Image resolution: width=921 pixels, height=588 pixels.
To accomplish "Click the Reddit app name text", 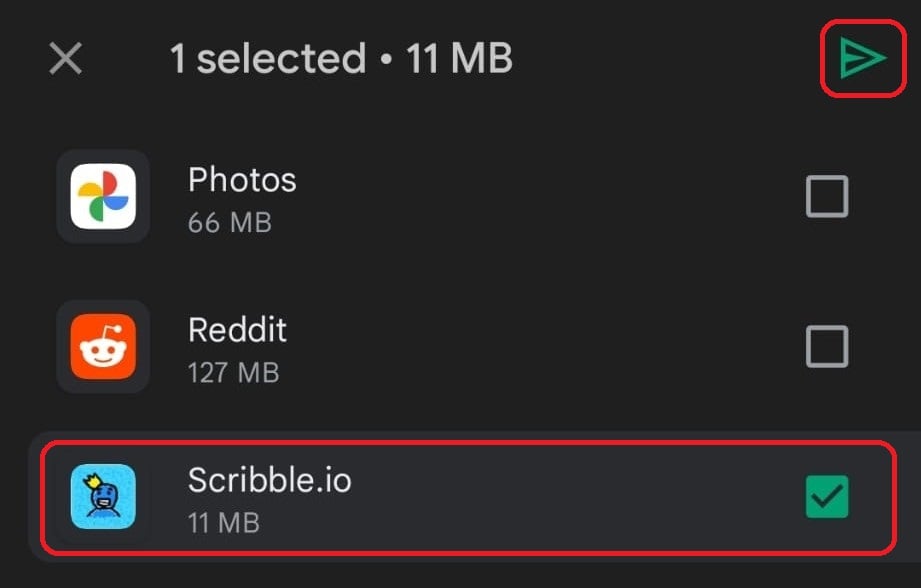I will (x=237, y=330).
